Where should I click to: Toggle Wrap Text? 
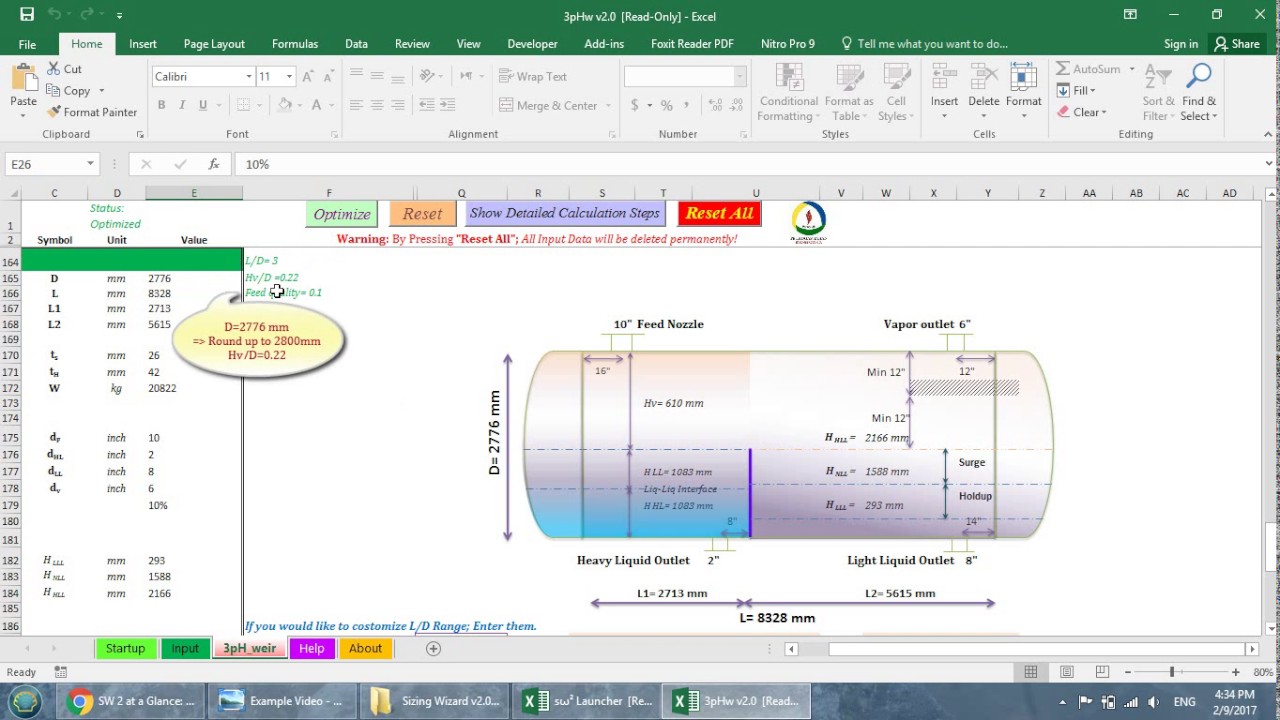[533, 77]
